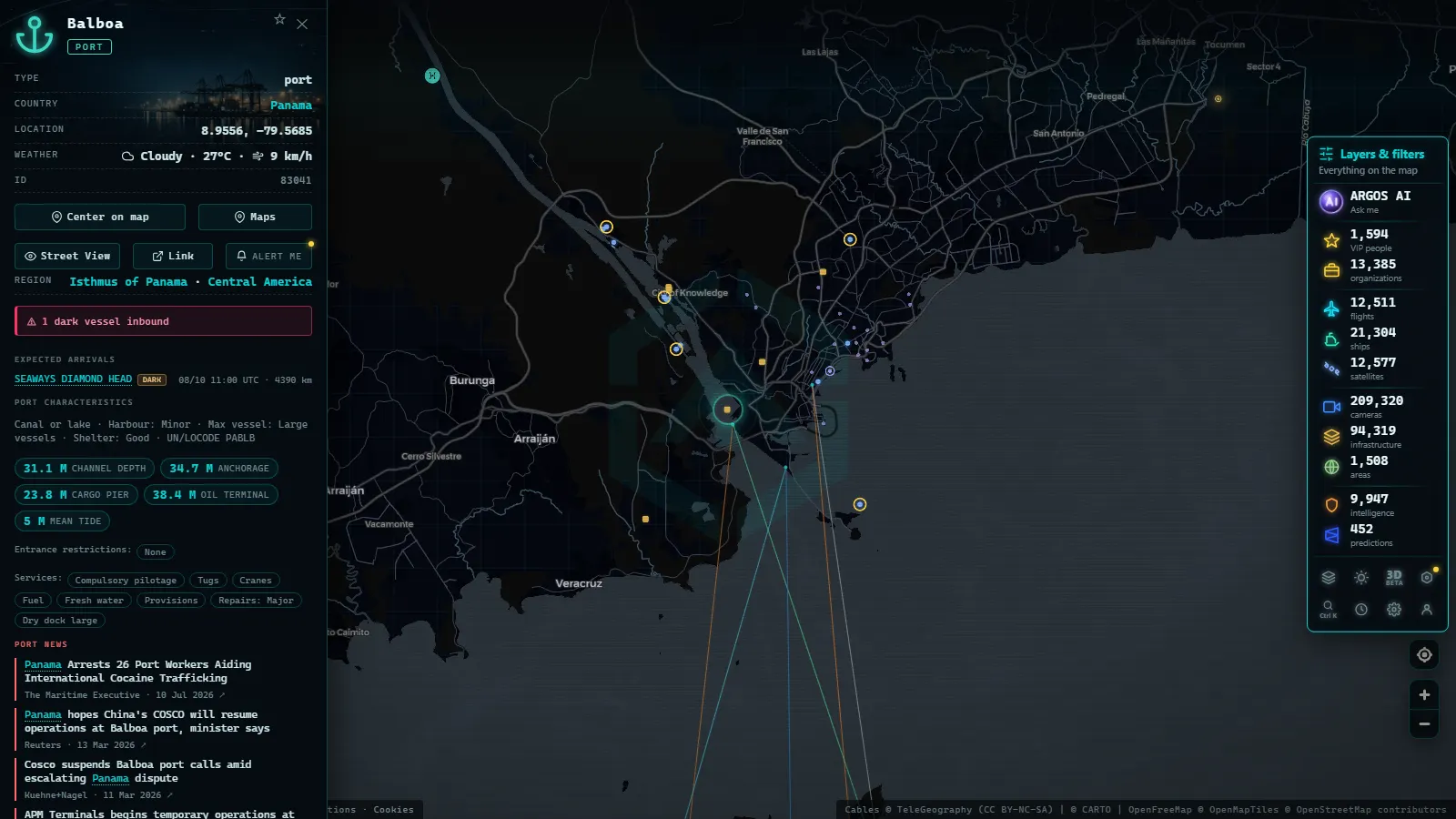
Task: Favorite the Balboa port with the star
Action: 279,19
